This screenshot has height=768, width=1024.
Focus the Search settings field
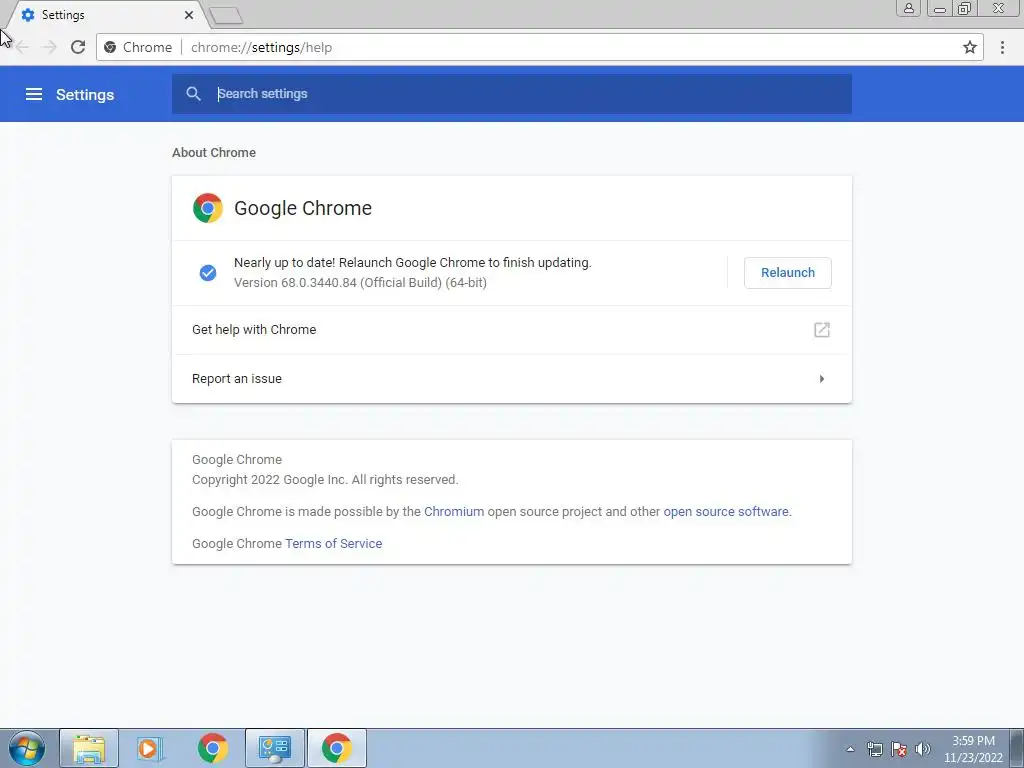511,94
